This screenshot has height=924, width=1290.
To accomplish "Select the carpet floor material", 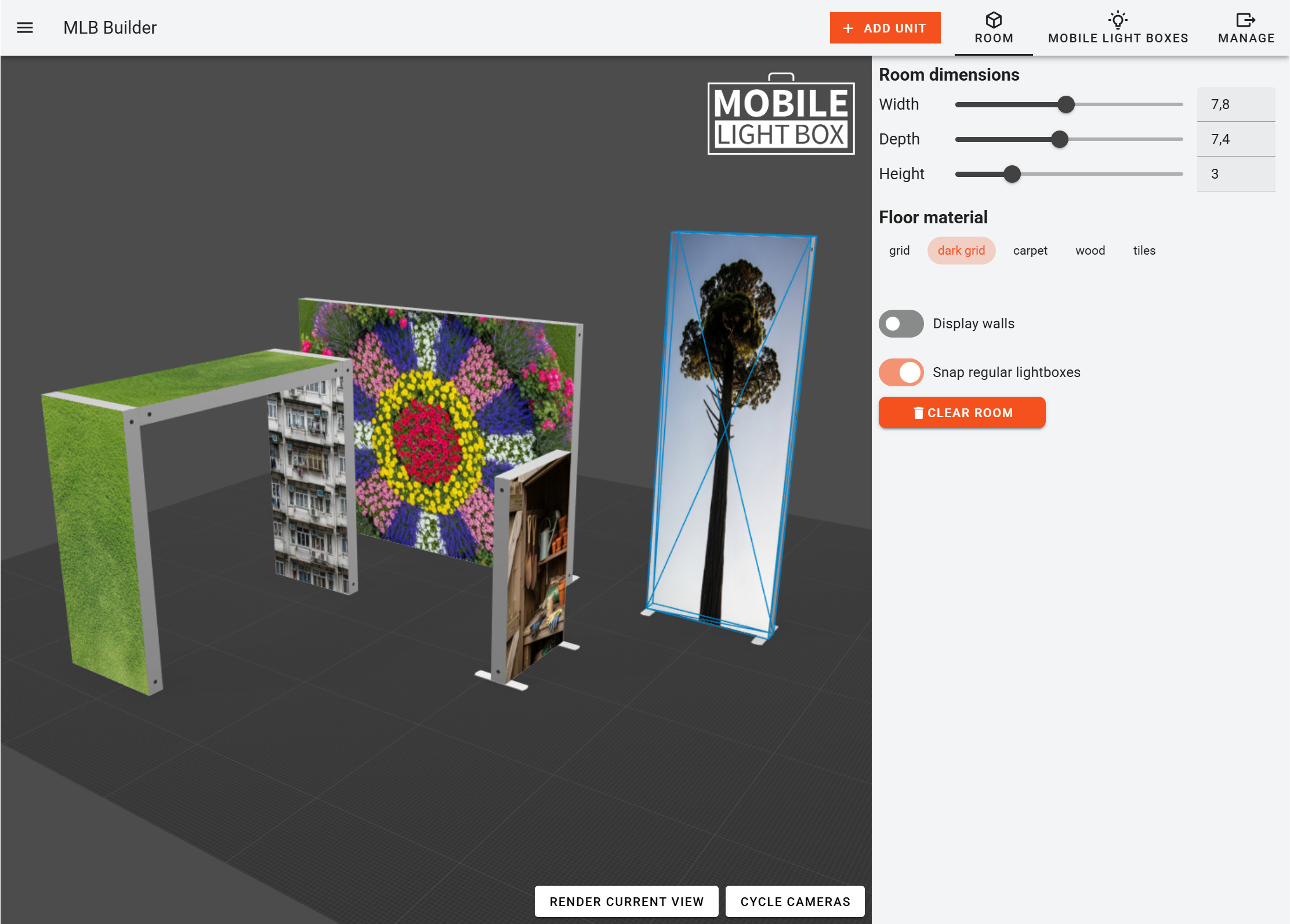I will [x=1030, y=251].
